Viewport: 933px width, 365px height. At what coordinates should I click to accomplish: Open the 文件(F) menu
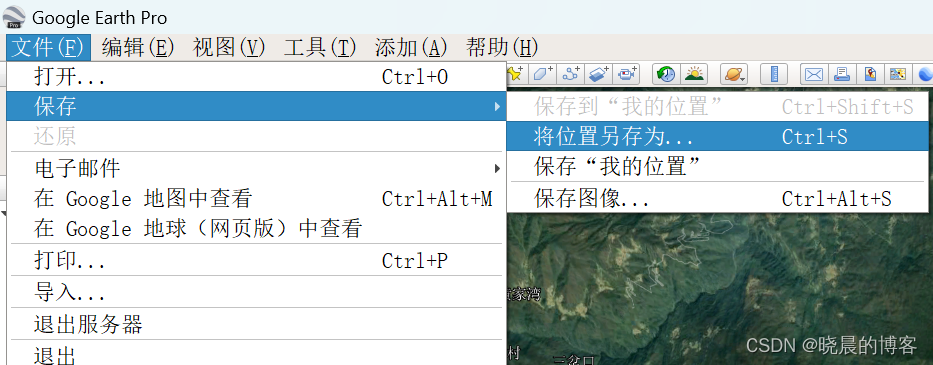pos(49,48)
